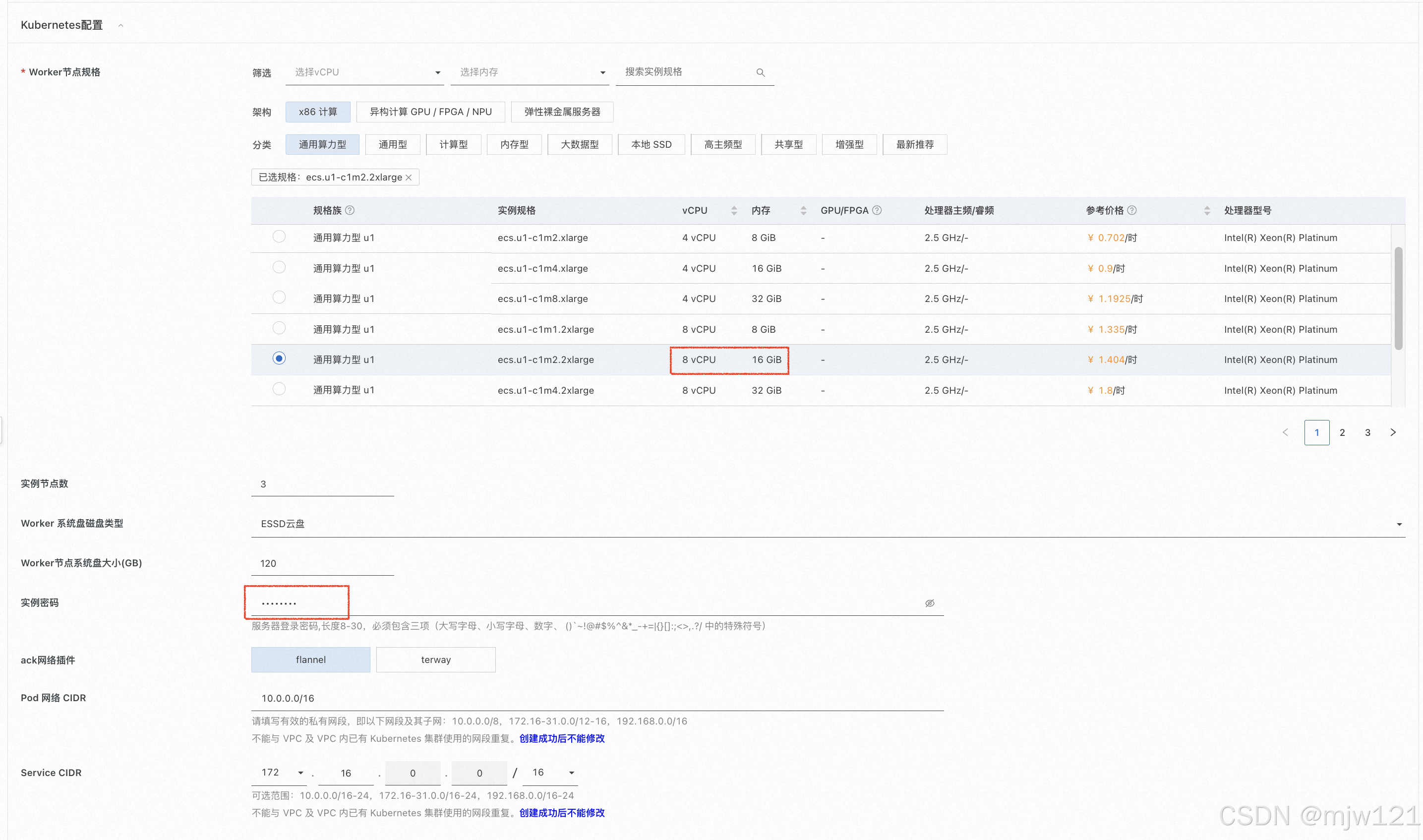Select radio for ecs.u1-c1m8.xlarge row
This screenshot has width=1423, height=840.
(x=279, y=297)
